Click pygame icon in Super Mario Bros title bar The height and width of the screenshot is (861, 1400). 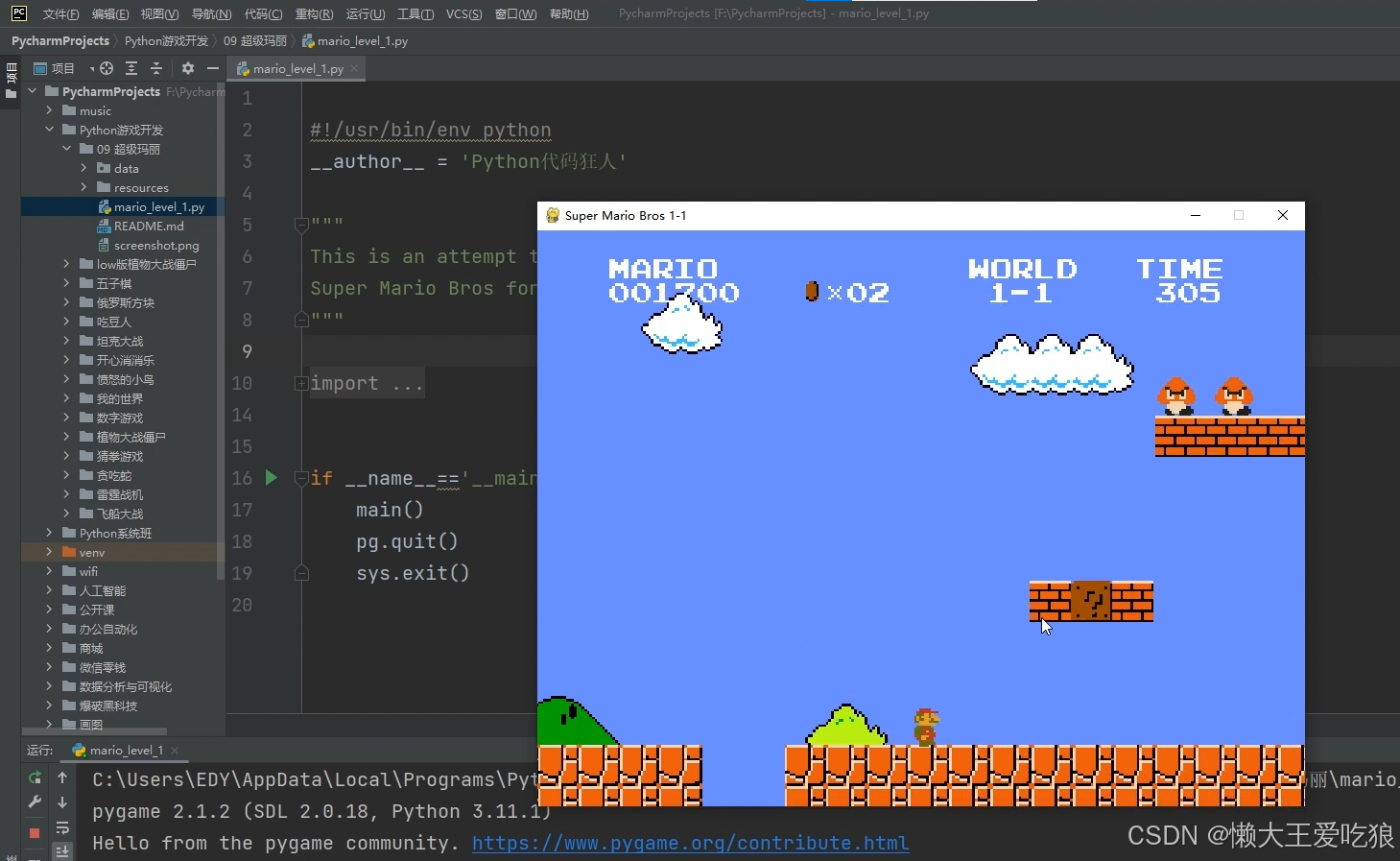point(553,215)
